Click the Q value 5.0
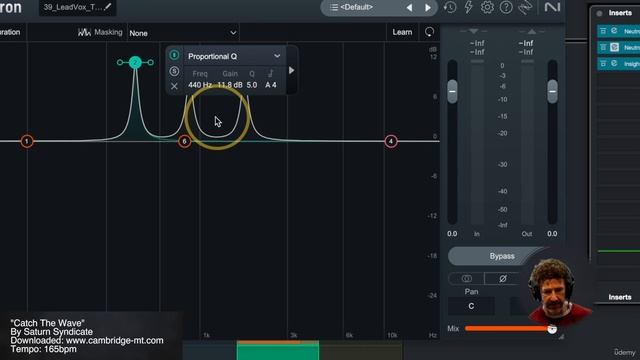This screenshot has height=360, width=640. click(x=252, y=85)
